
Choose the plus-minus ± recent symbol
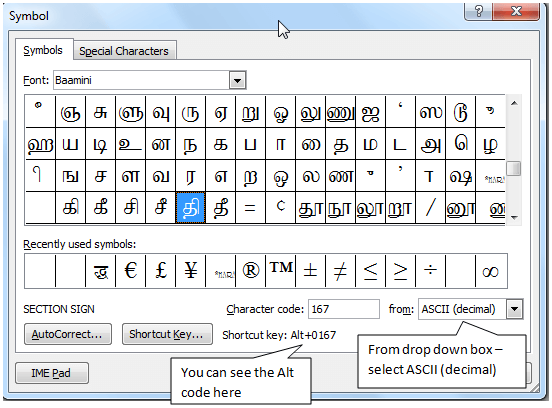(310, 271)
